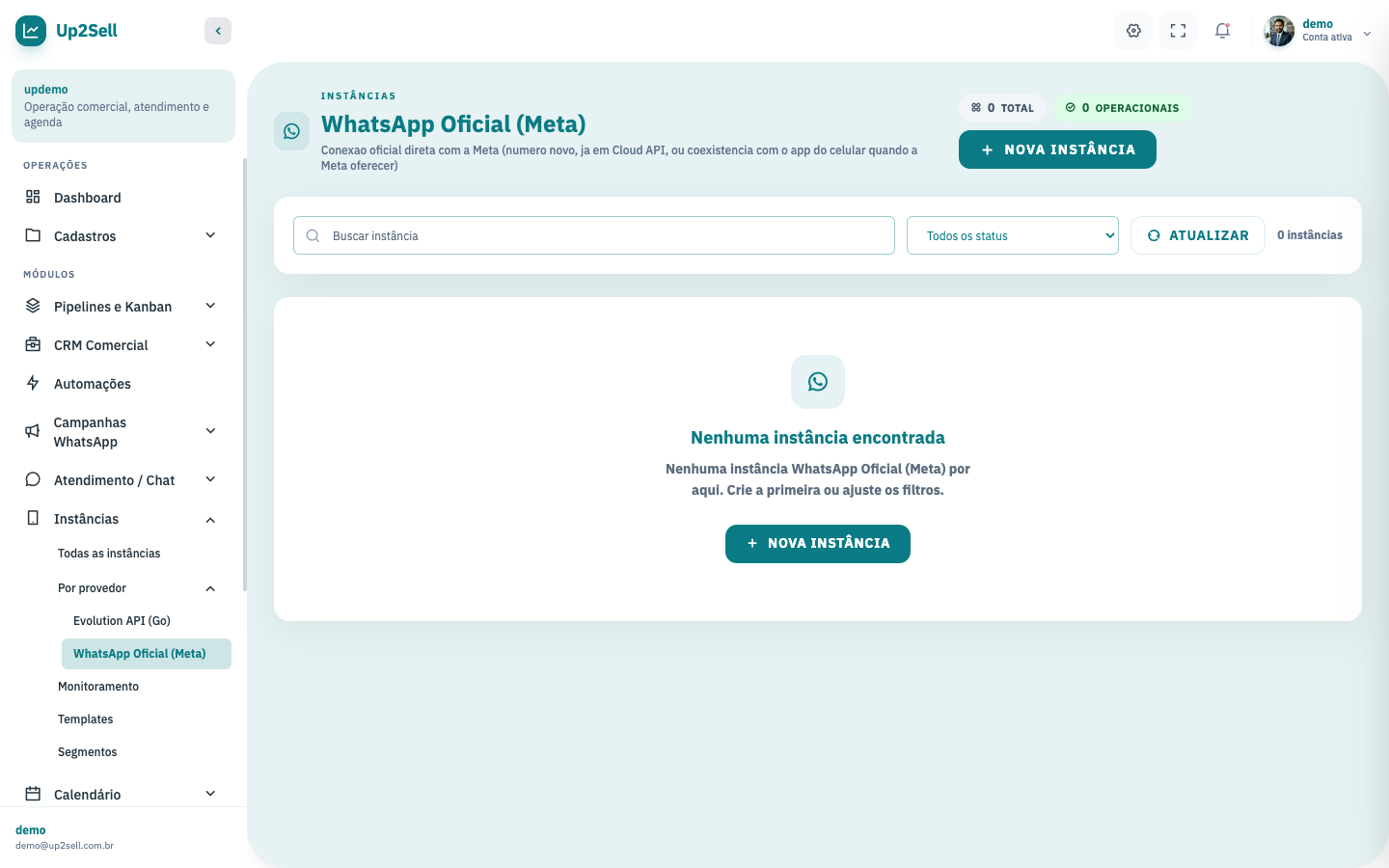Click the Atendimento / Chat bubble icon
Viewport: 1389px width, 868px height.
(33, 479)
